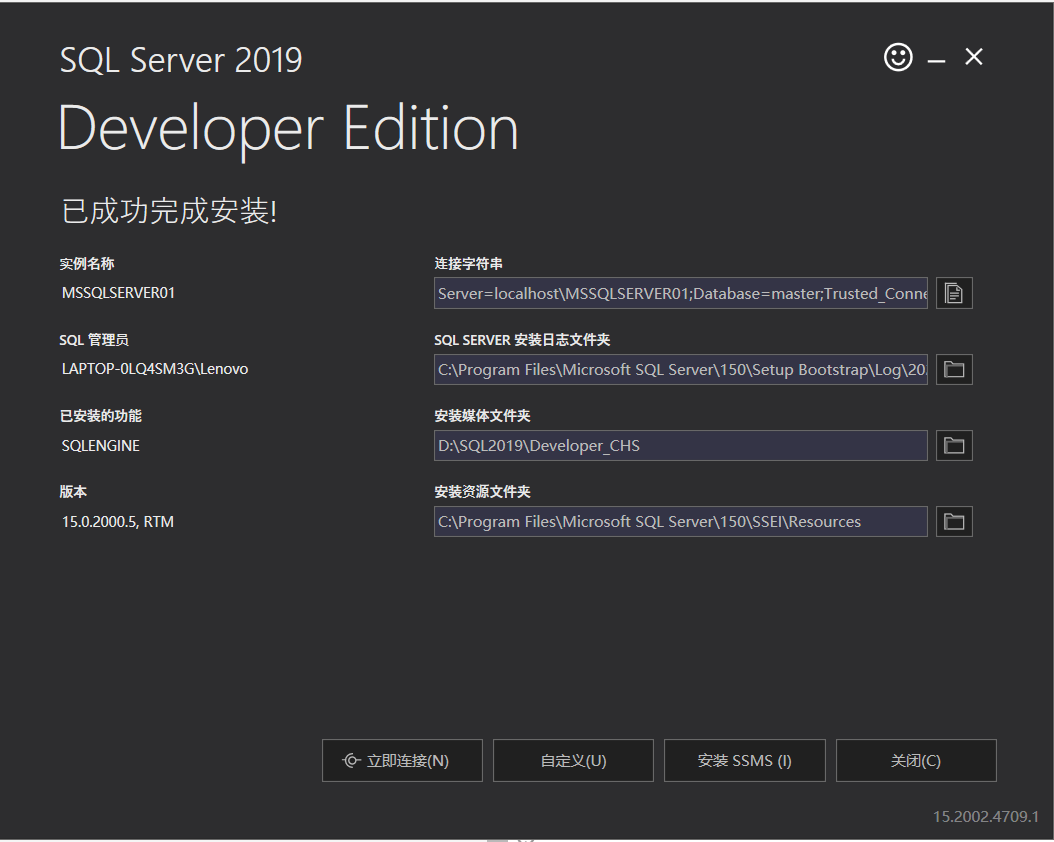The width and height of the screenshot is (1054, 842).
Task: Open the SQL Server installation log folder
Action: coord(953,369)
